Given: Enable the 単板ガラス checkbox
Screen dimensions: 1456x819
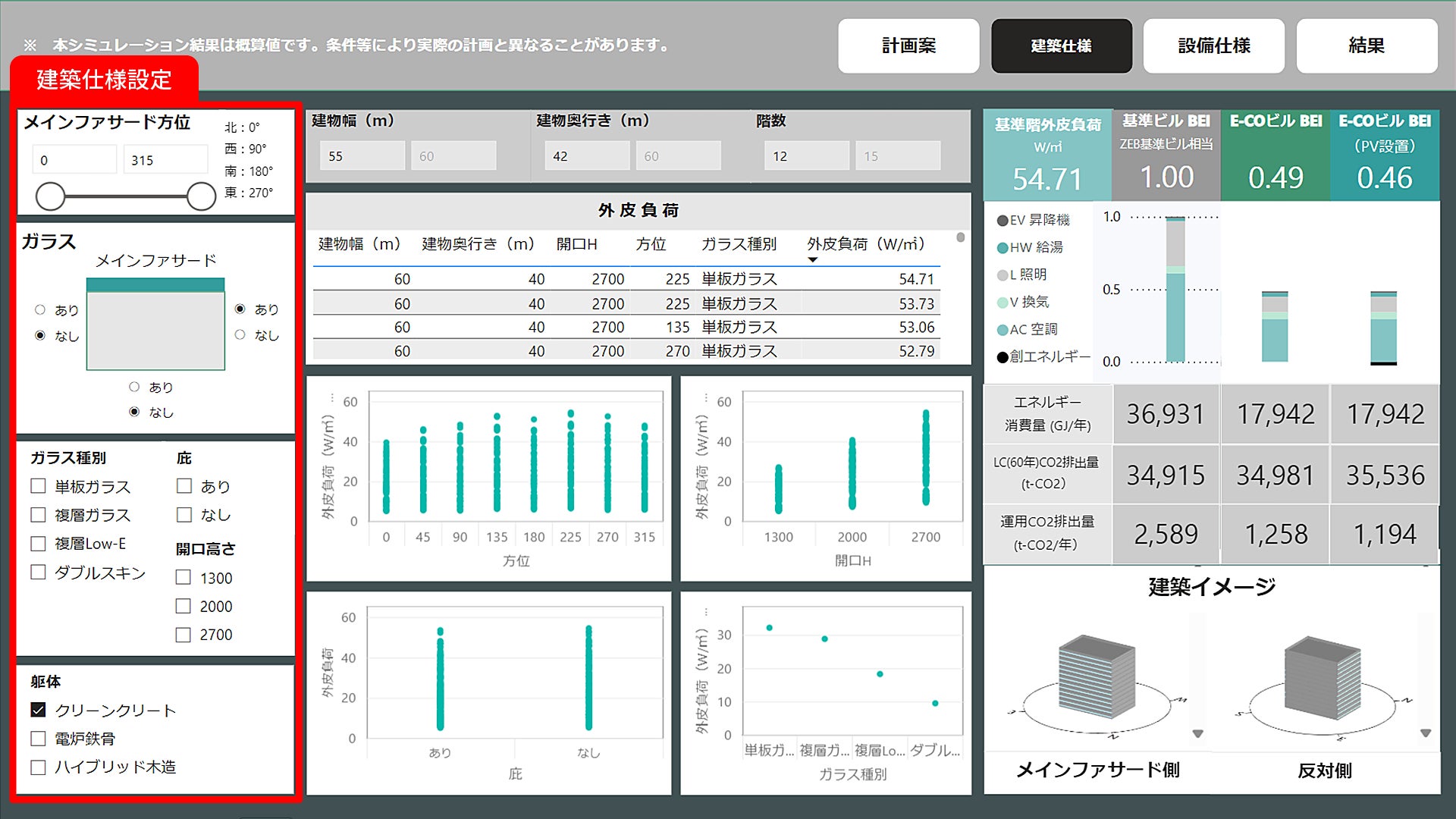Looking at the screenshot, I should pyautogui.click(x=39, y=486).
